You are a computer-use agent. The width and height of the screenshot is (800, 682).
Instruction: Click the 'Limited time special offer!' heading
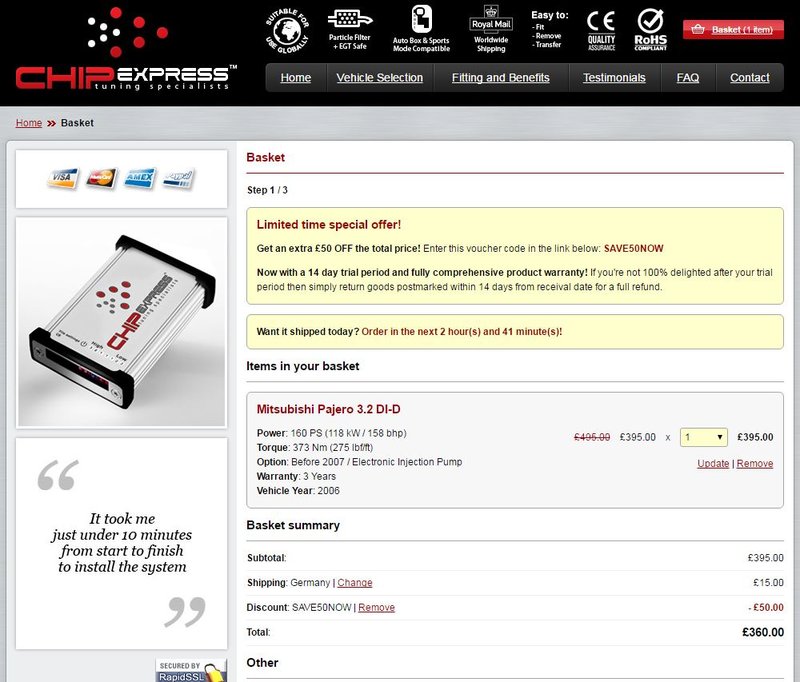(329, 224)
